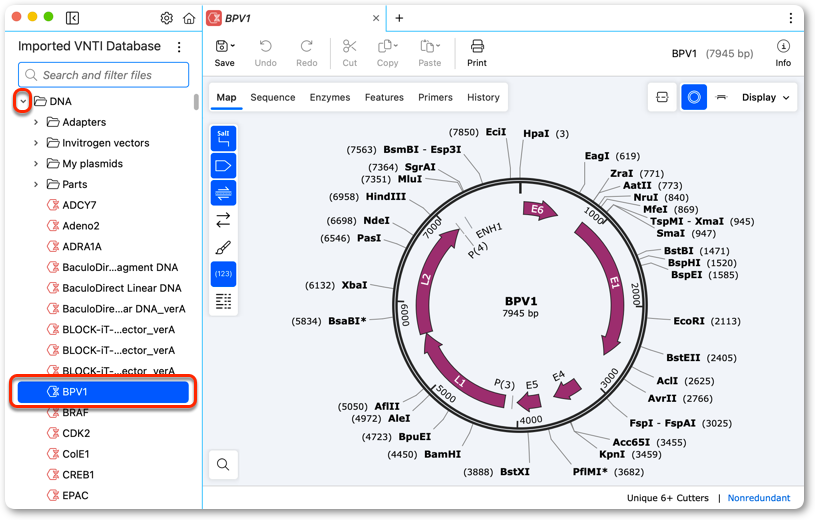This screenshot has height=520, width=815.
Task: Select the BRAF file
Action: 68,413
